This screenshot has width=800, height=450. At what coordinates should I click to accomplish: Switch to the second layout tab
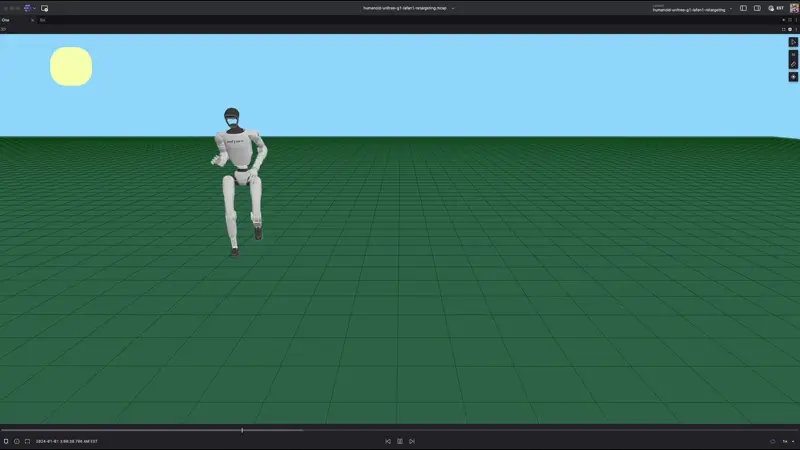43,19
